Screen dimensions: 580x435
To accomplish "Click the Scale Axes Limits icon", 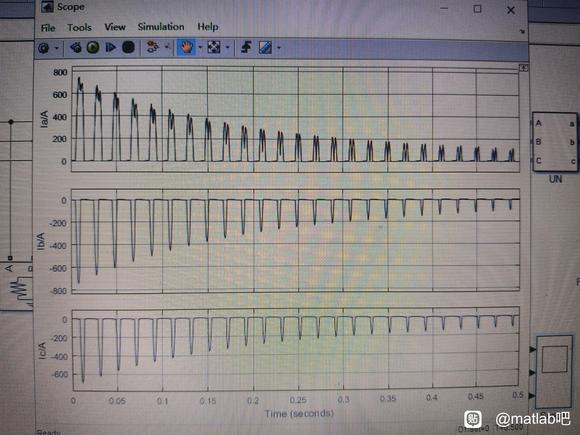I will [214, 47].
